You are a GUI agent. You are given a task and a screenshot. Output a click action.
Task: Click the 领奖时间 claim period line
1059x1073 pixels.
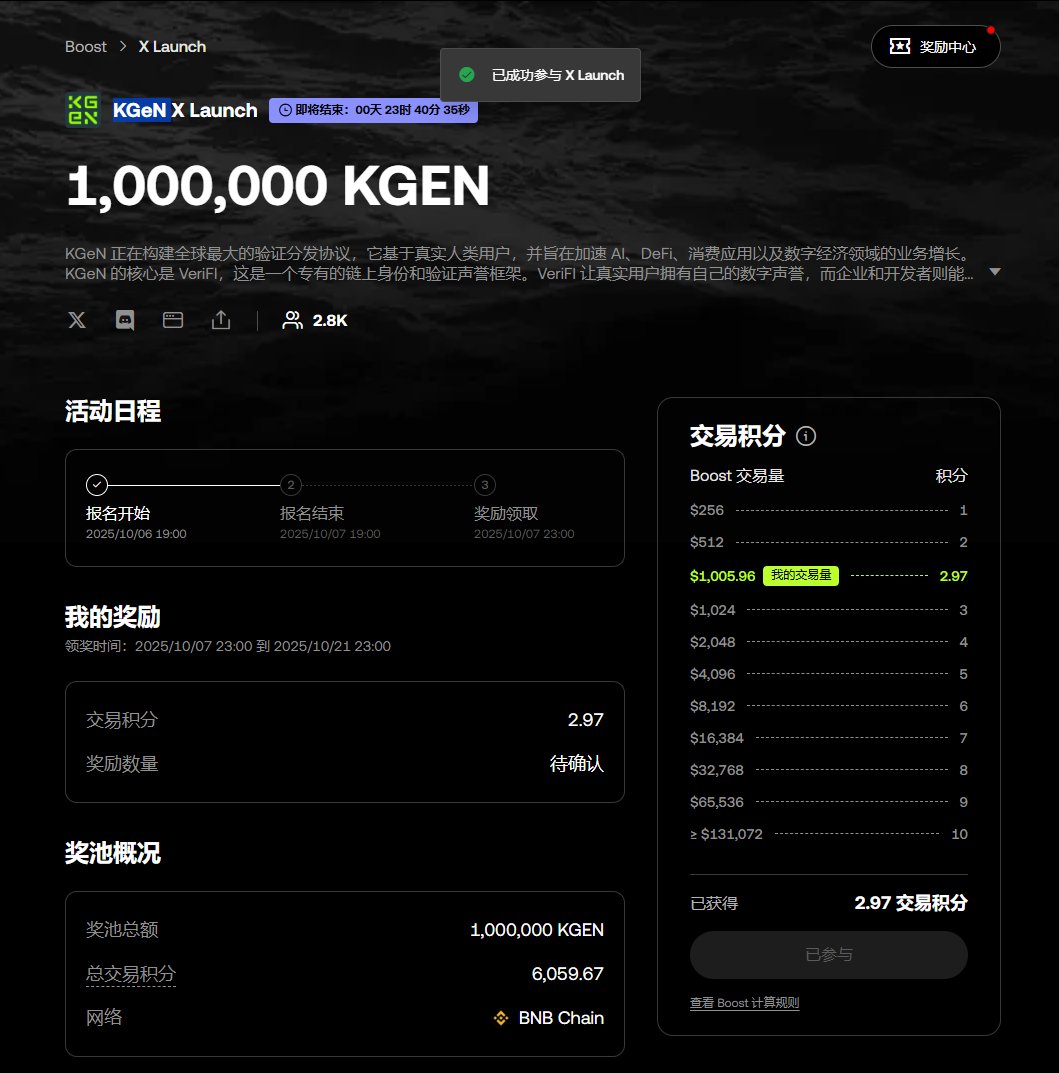tap(228, 646)
